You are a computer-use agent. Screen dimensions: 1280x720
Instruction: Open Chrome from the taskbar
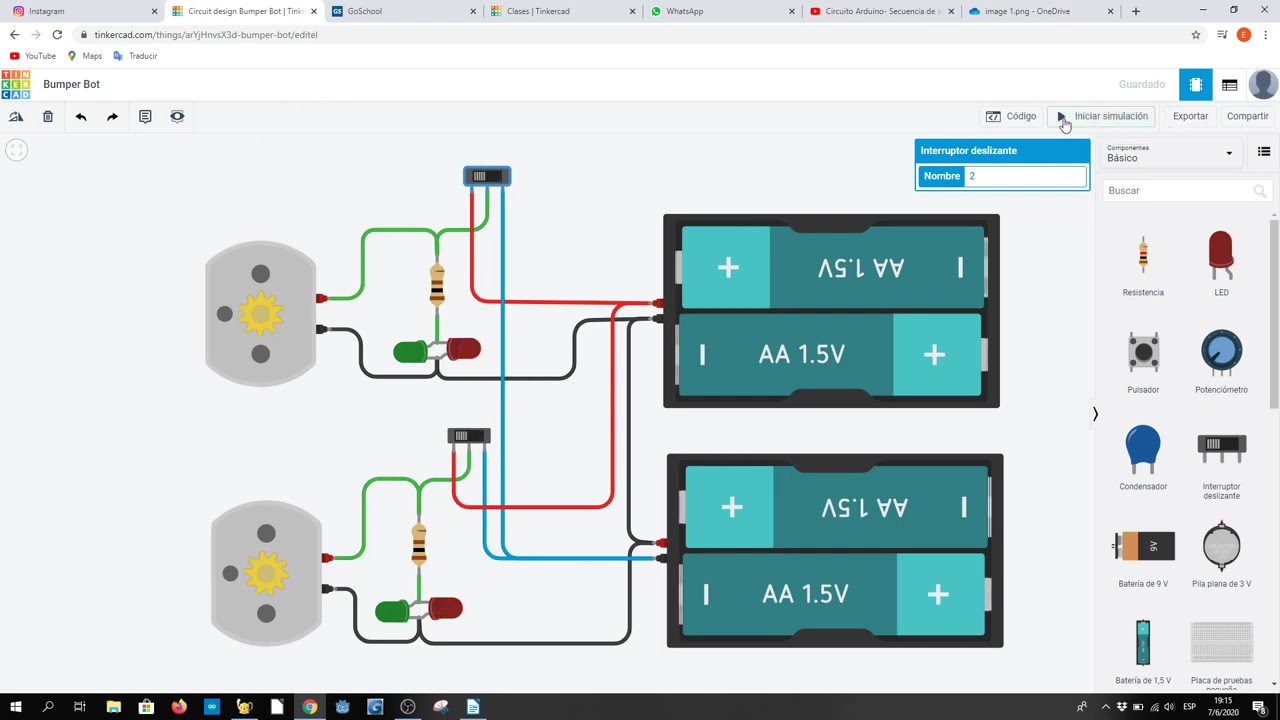tap(310, 707)
